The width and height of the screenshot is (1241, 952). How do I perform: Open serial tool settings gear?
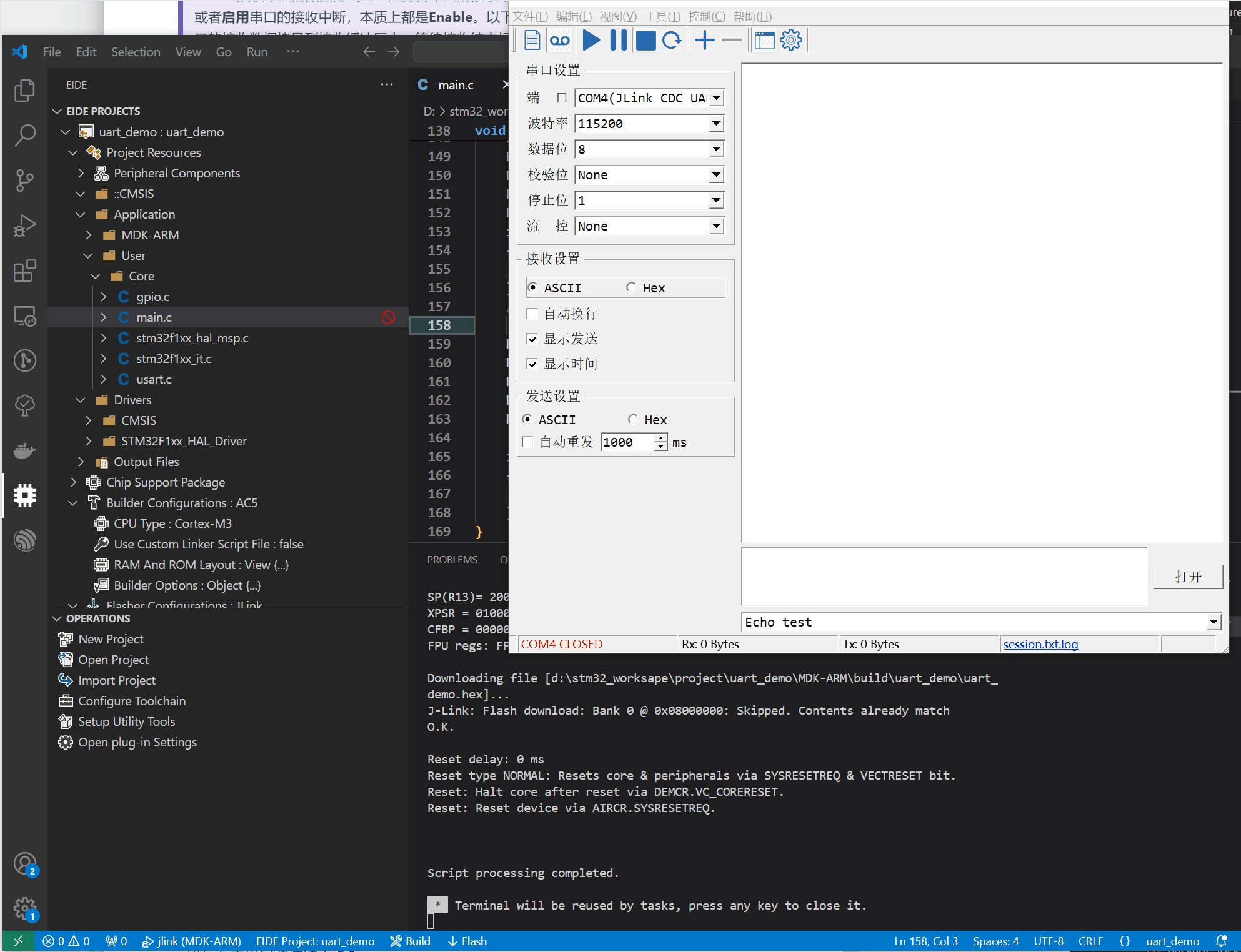791,41
